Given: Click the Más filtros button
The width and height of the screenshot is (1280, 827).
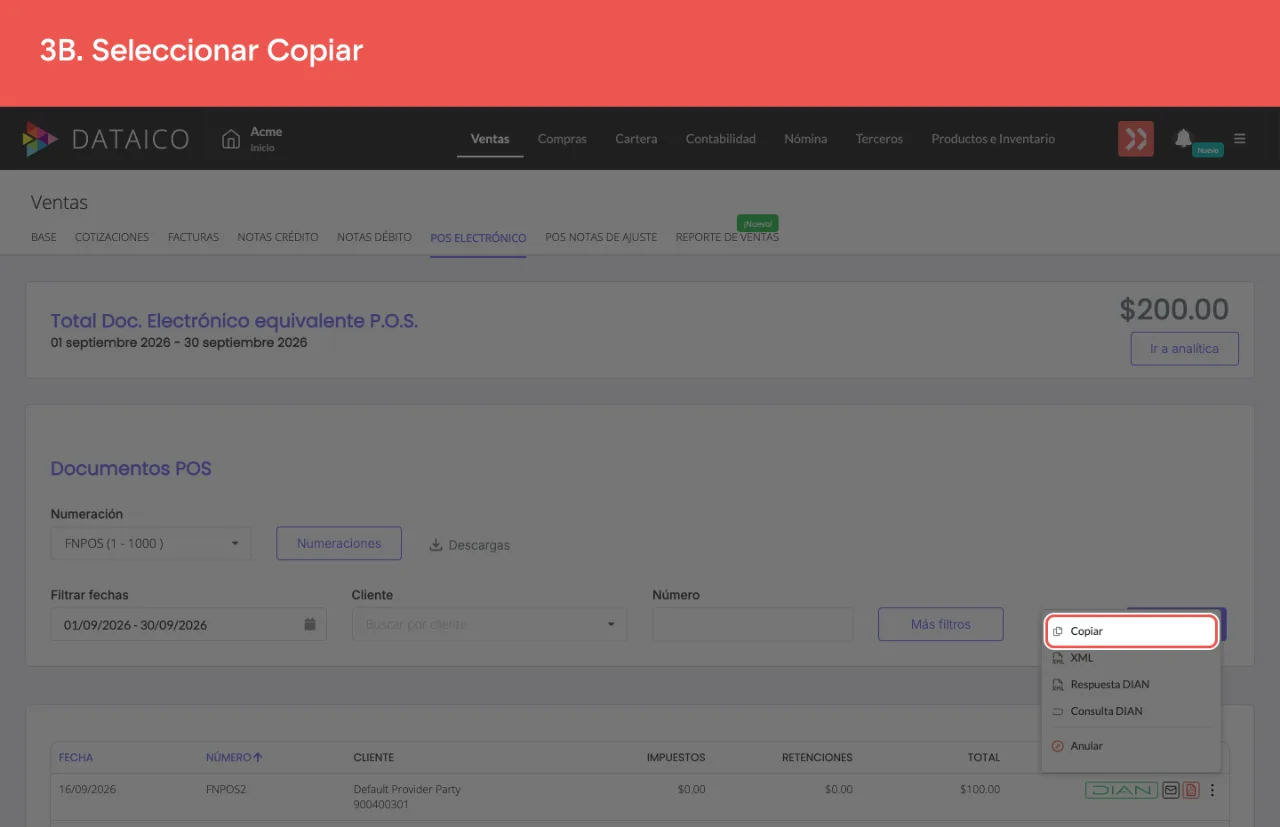Looking at the screenshot, I should click(x=940, y=624).
